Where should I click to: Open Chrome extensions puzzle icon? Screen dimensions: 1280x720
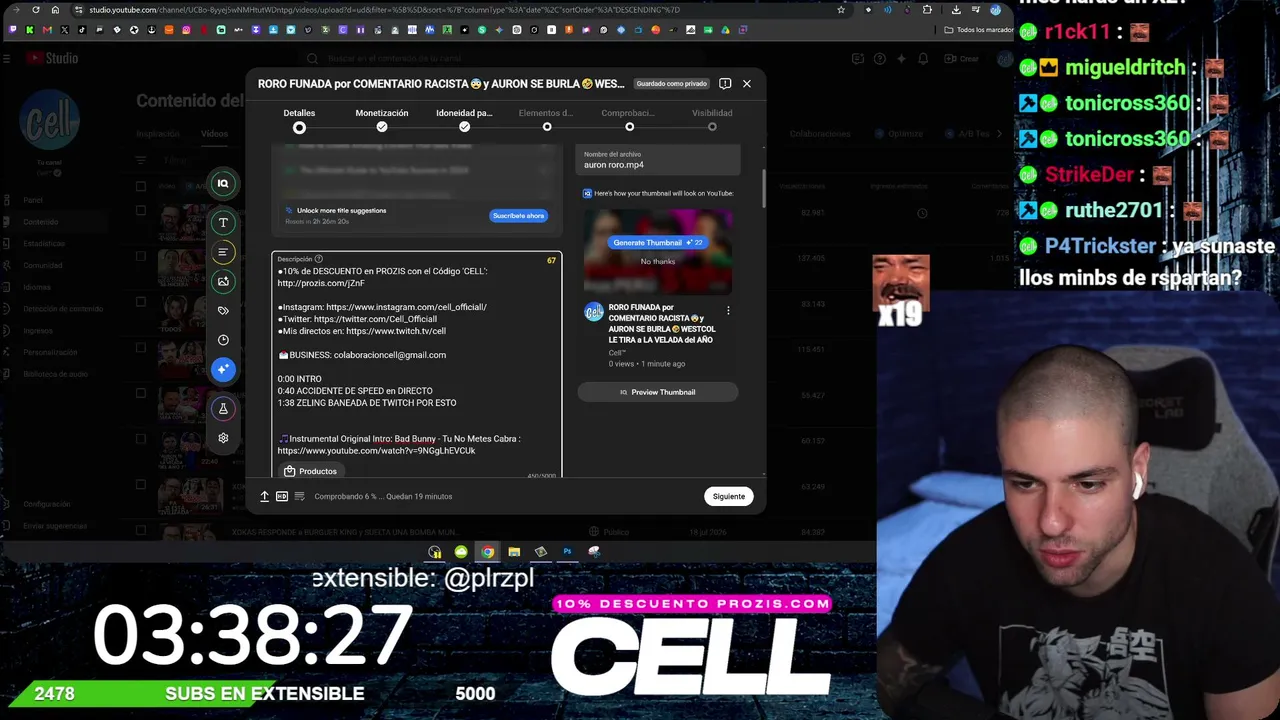point(928,10)
